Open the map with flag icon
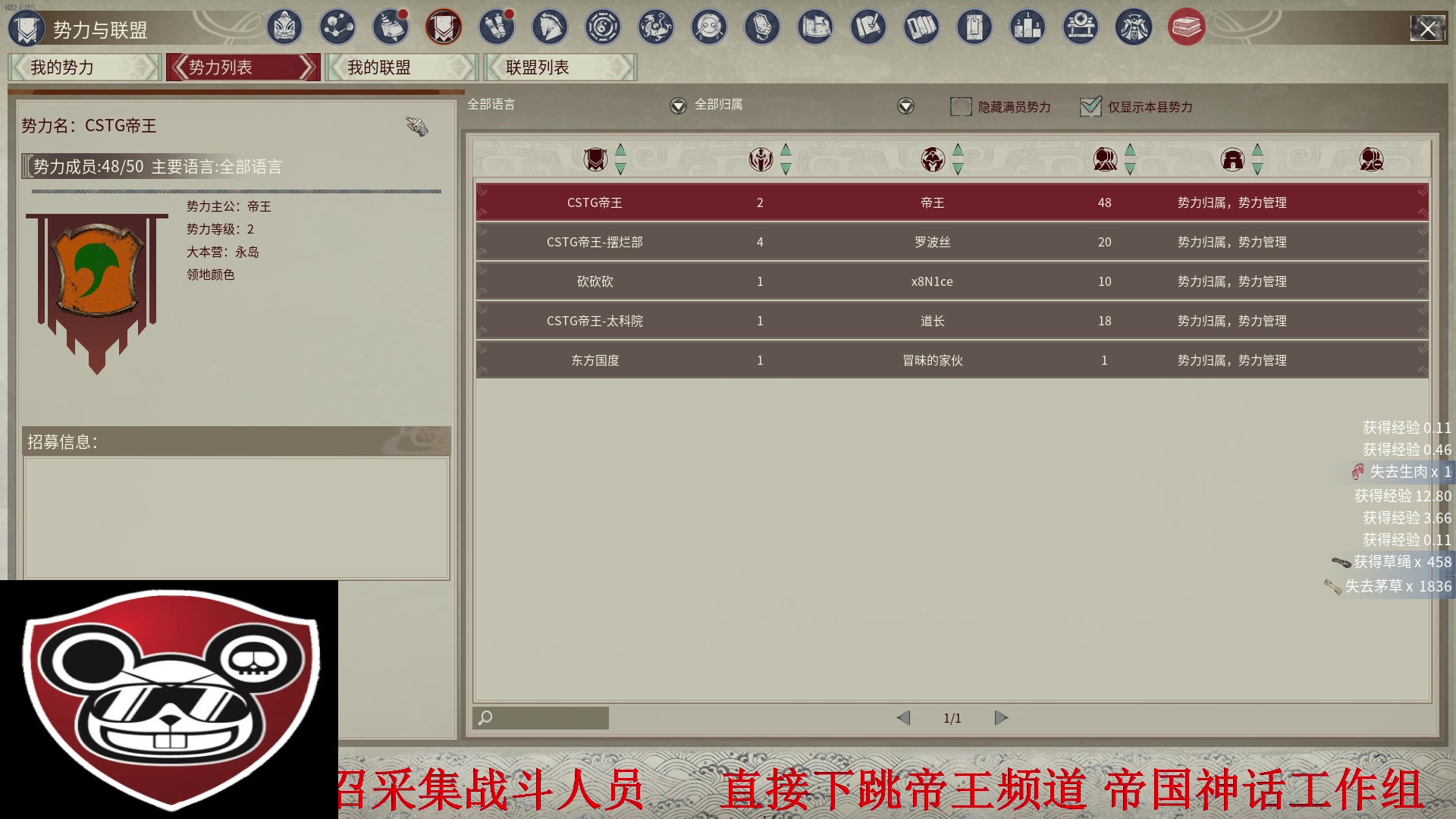Viewport: 1456px width, 819px height. point(815,28)
